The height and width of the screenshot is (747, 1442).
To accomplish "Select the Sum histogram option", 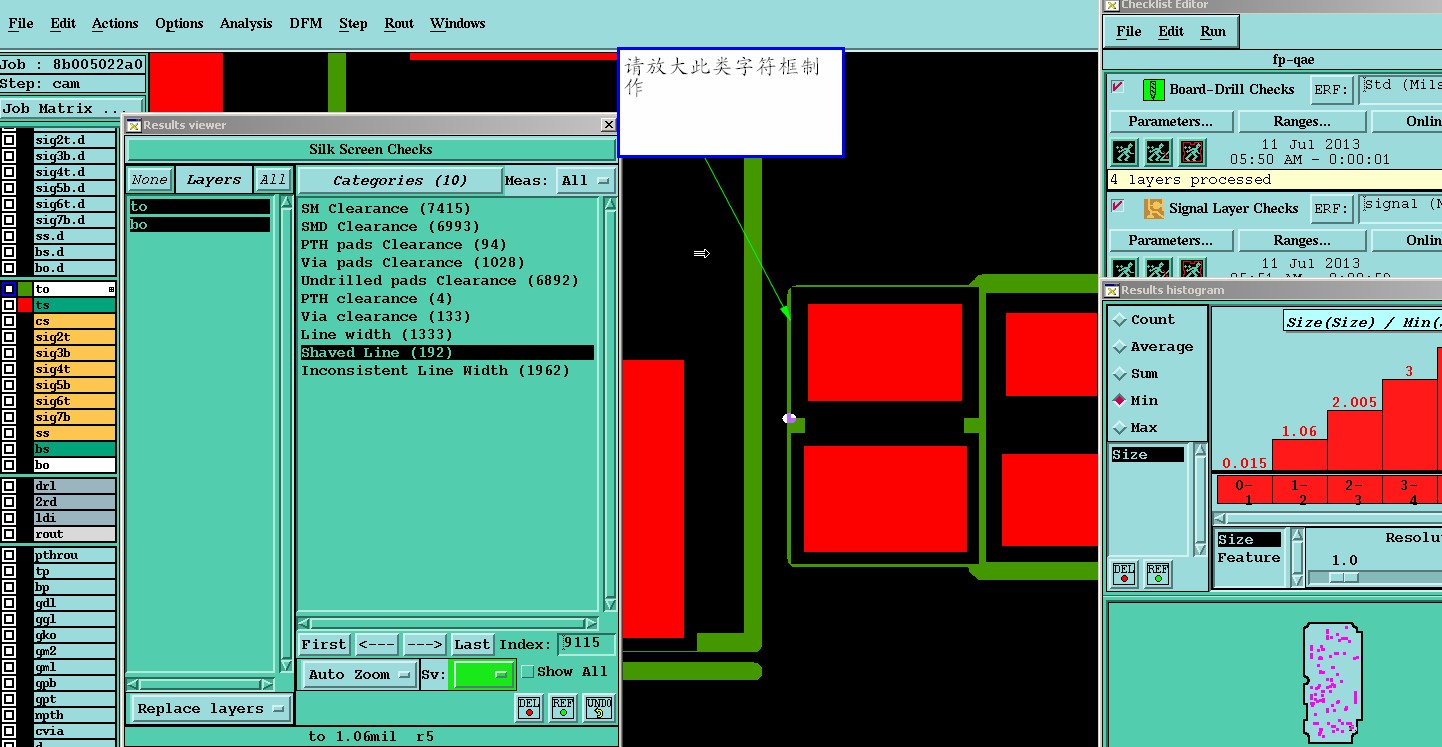I will click(x=1119, y=374).
